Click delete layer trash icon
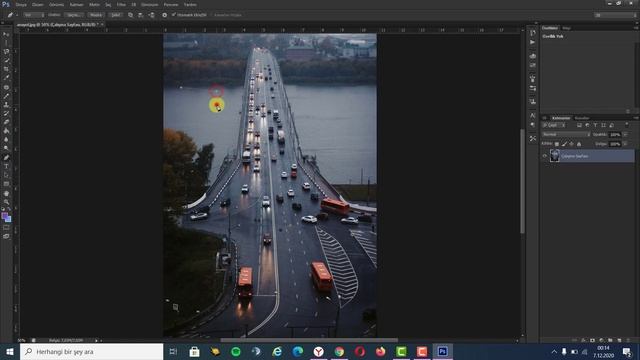The image size is (640, 360). (628, 340)
